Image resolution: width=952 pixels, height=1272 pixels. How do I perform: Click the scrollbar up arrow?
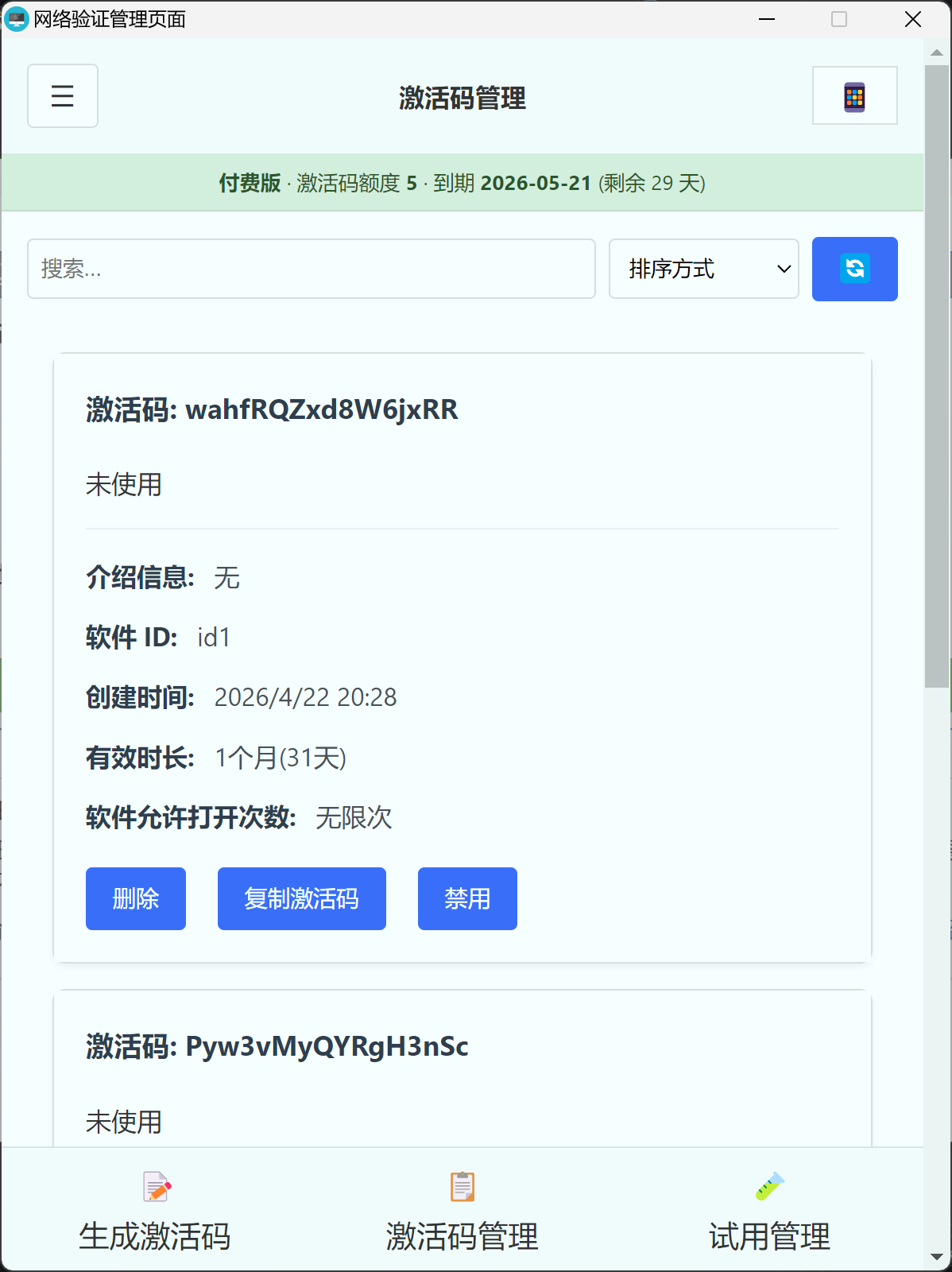coord(937,52)
